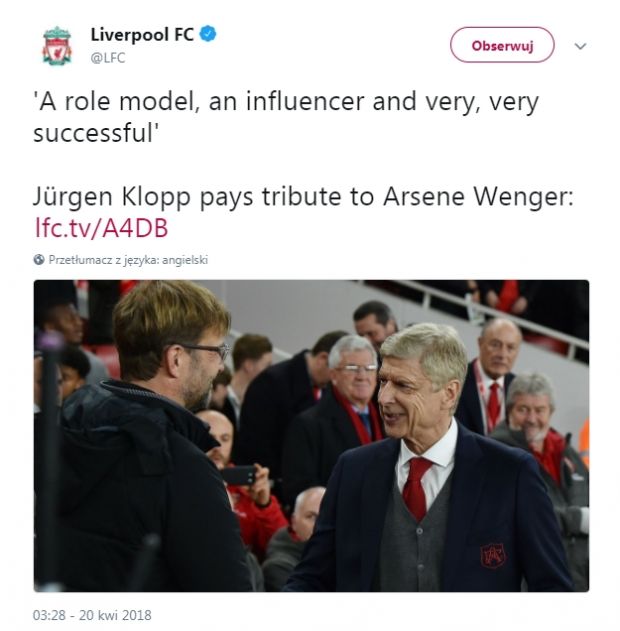Expand the tweet options chevron
The image size is (620, 631).
pyautogui.click(x=580, y=46)
